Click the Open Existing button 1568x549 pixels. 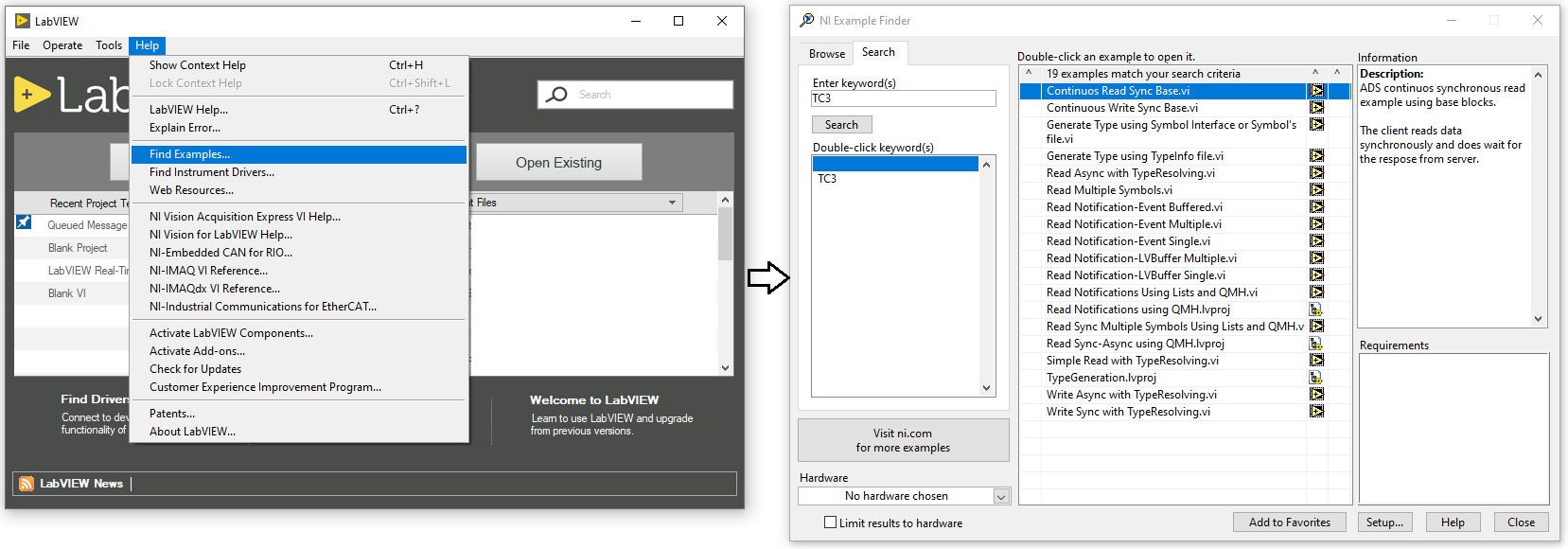tap(558, 163)
